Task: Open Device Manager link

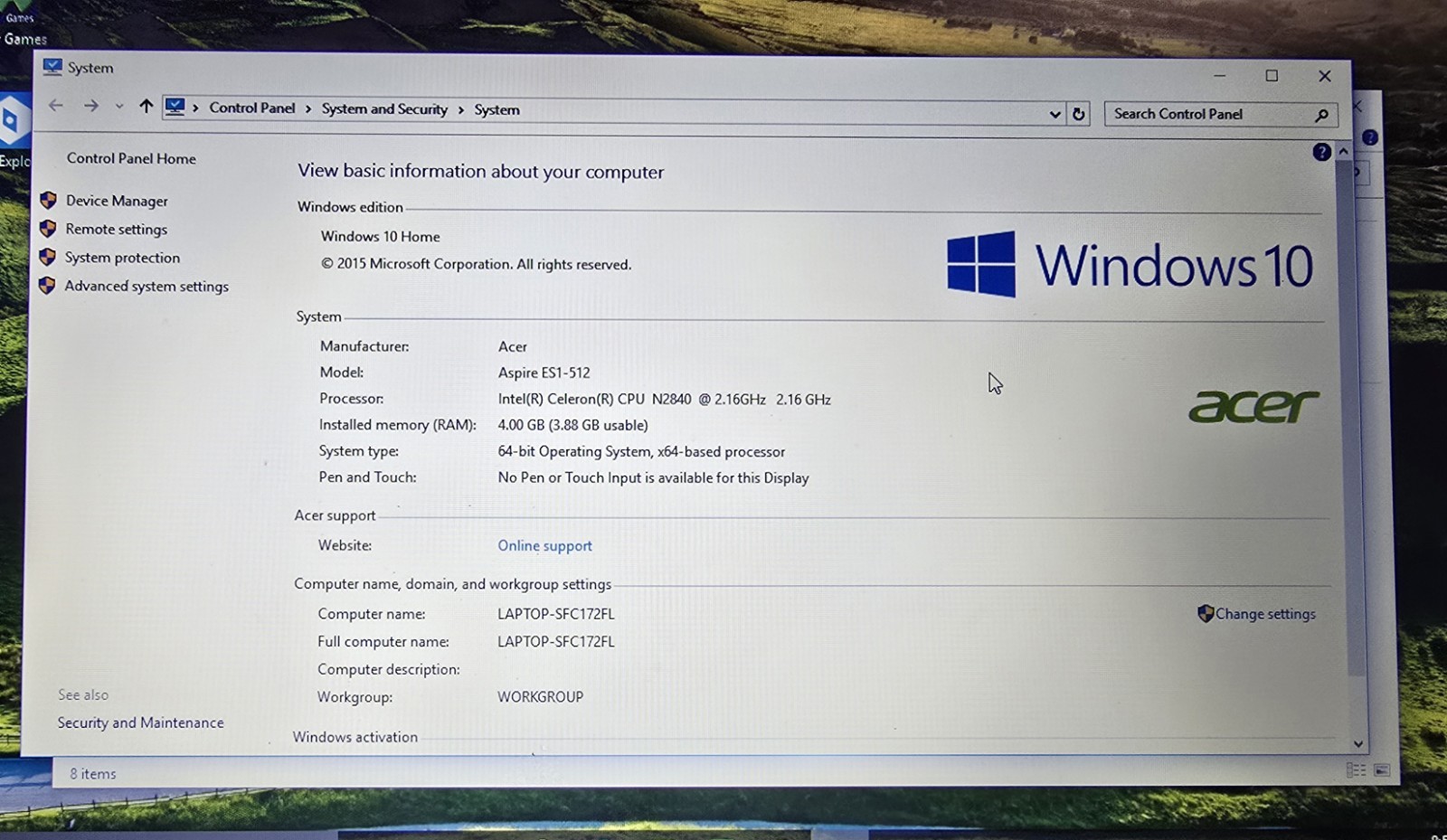Action: pyautogui.click(x=117, y=201)
